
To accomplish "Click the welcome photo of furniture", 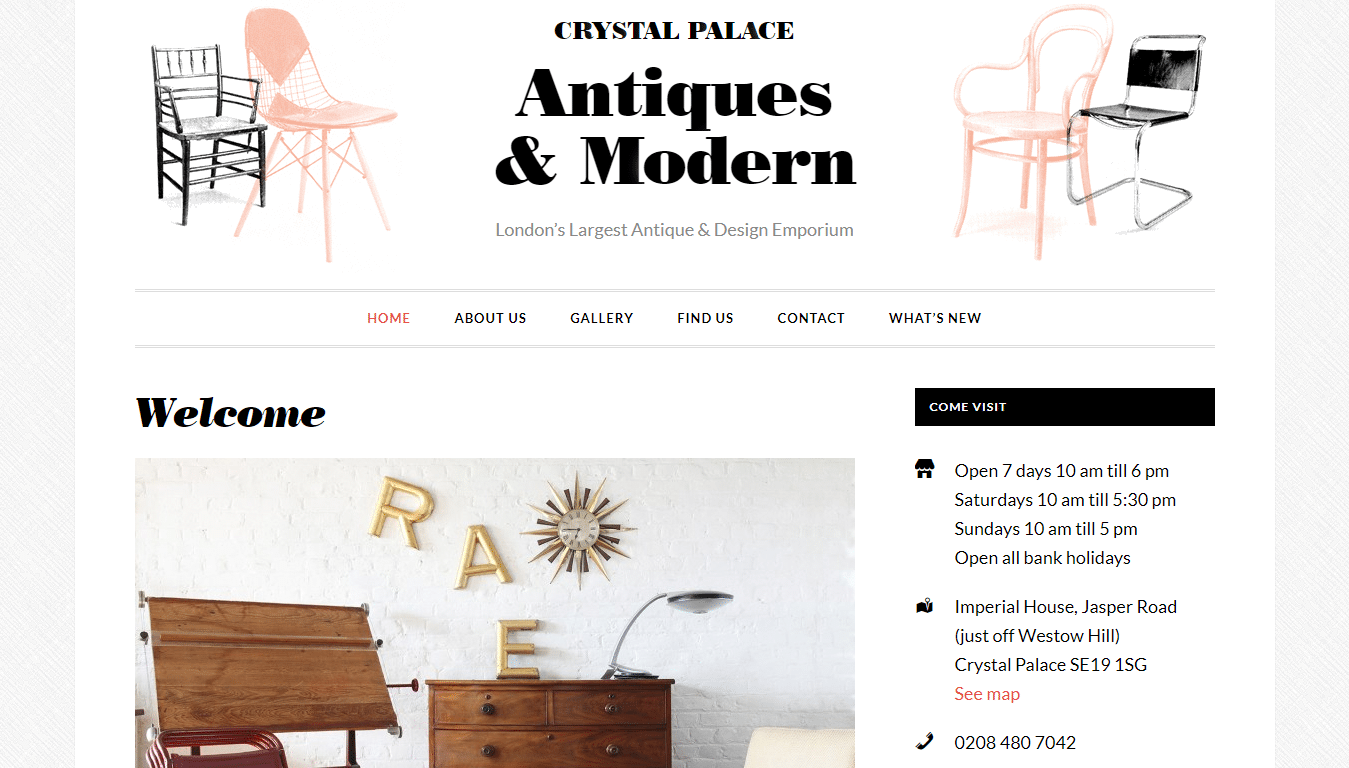I will pyautogui.click(x=495, y=613).
